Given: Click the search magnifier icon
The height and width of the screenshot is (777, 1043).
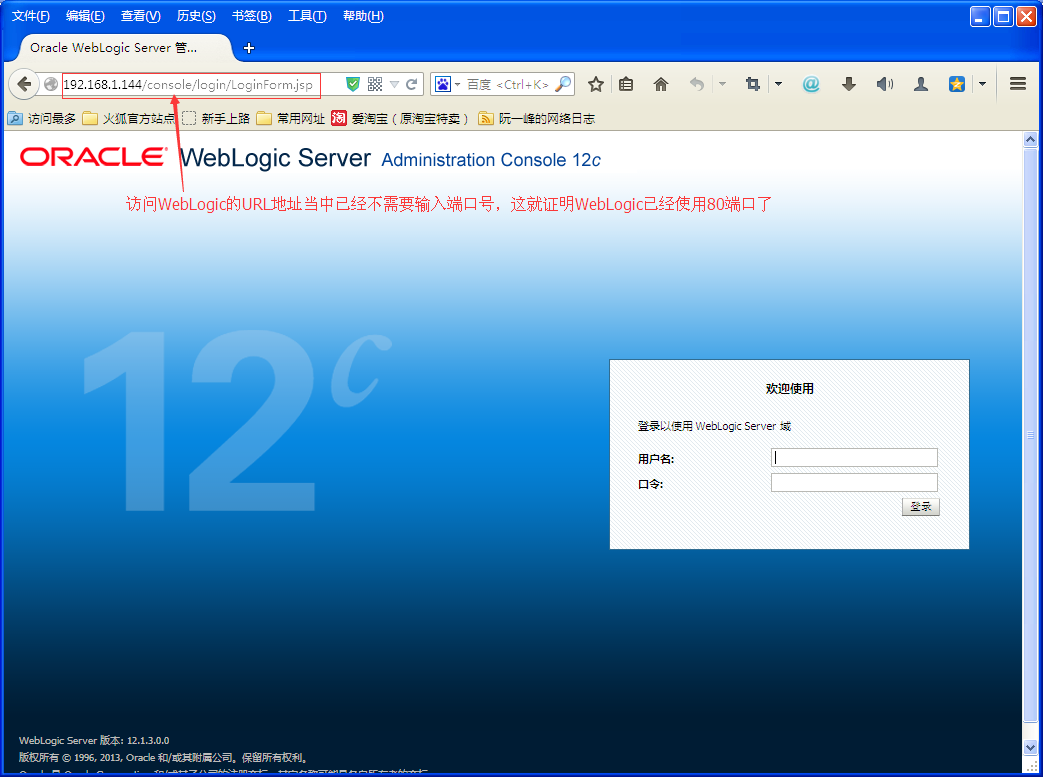Looking at the screenshot, I should click(x=563, y=84).
